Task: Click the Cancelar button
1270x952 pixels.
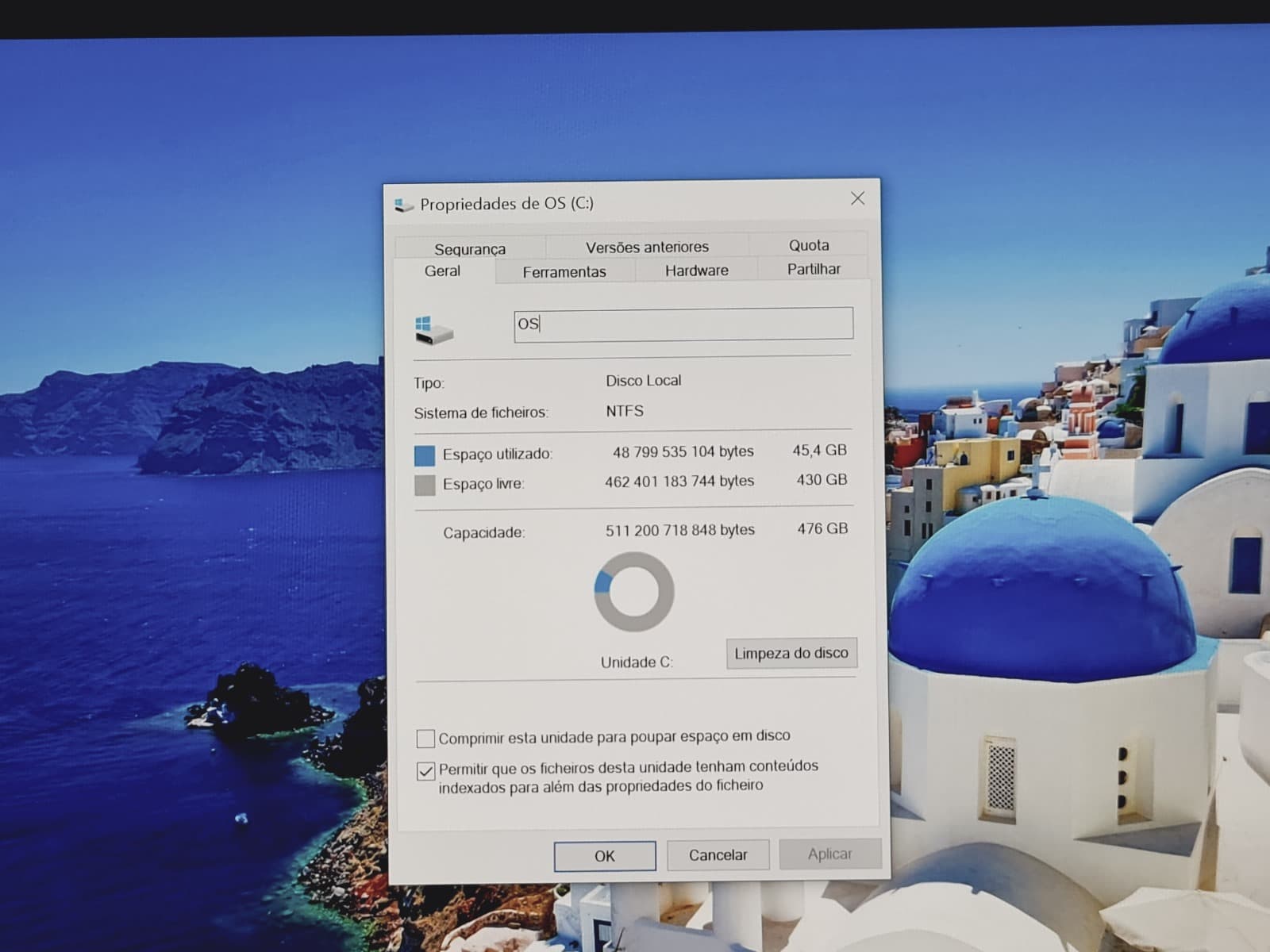Action: pos(718,854)
